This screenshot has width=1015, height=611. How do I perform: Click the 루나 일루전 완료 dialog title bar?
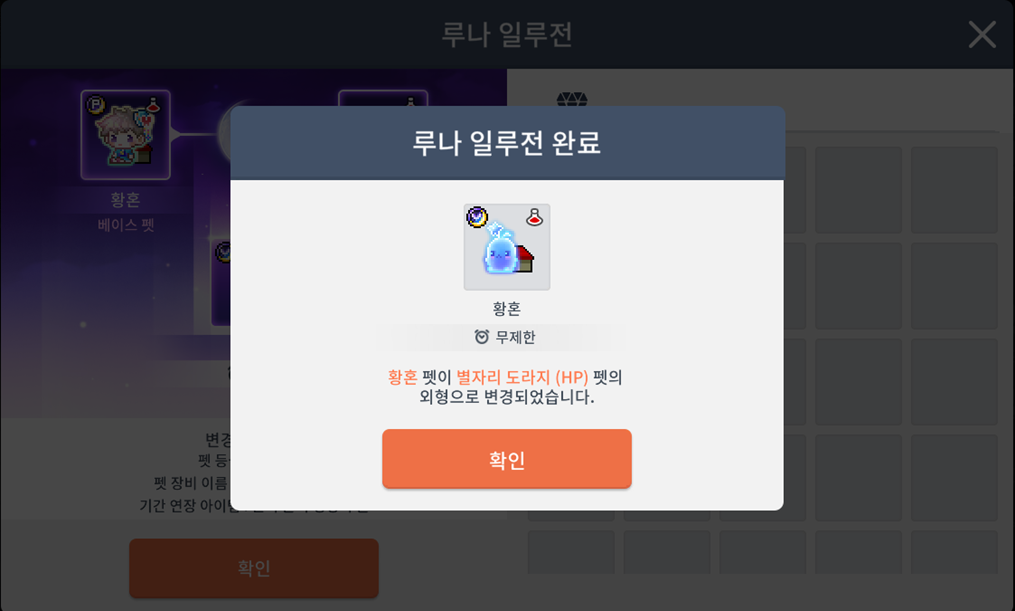[507, 143]
